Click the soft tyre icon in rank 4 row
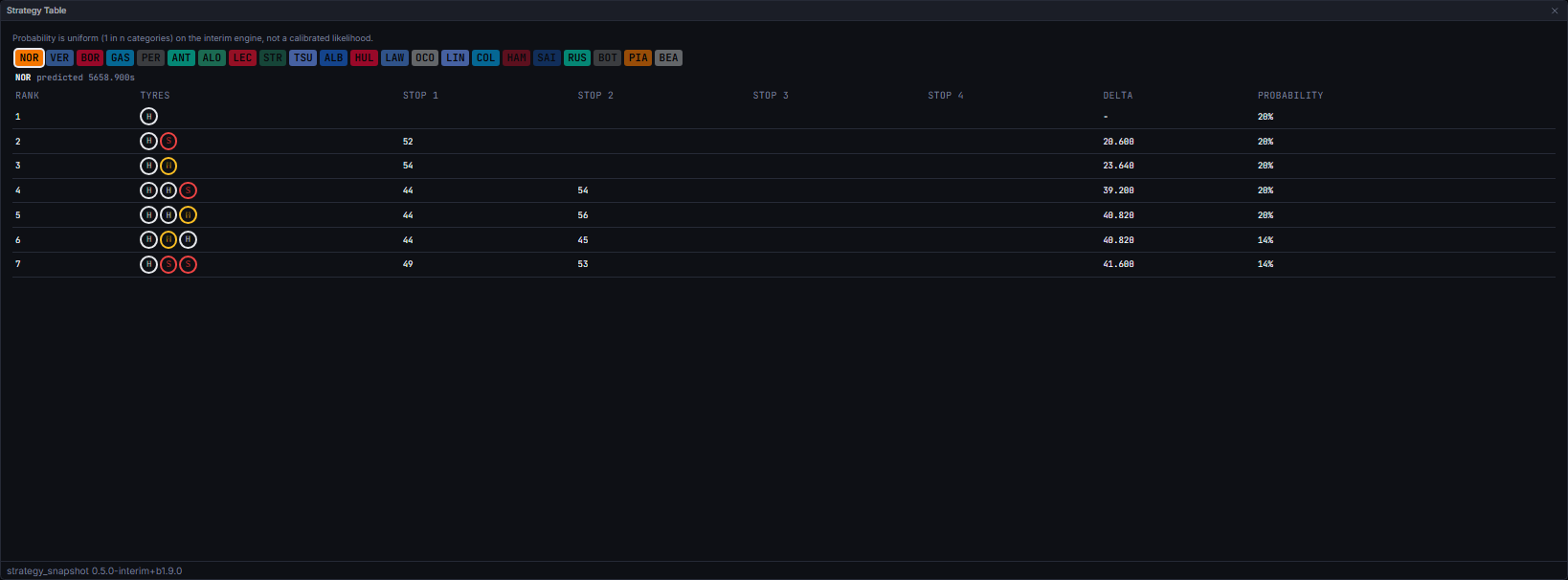 point(189,190)
